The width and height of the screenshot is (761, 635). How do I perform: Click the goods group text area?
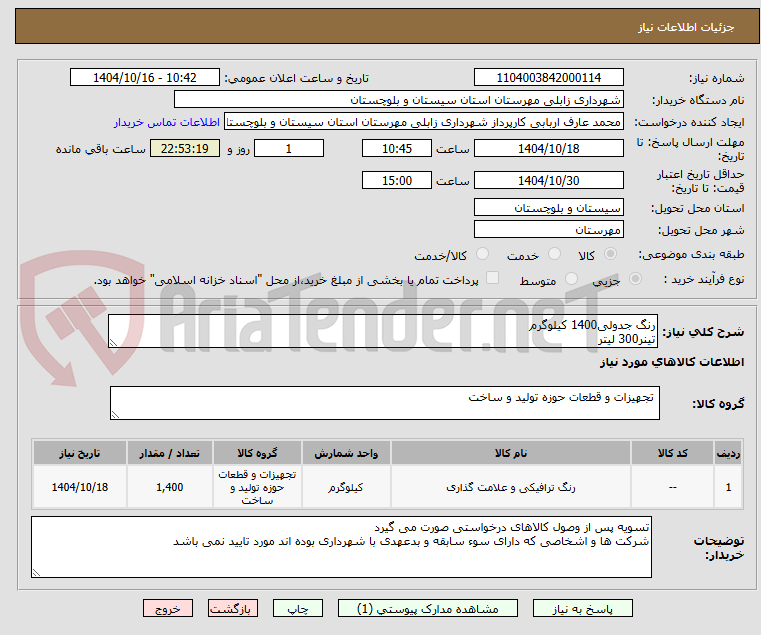point(384,403)
